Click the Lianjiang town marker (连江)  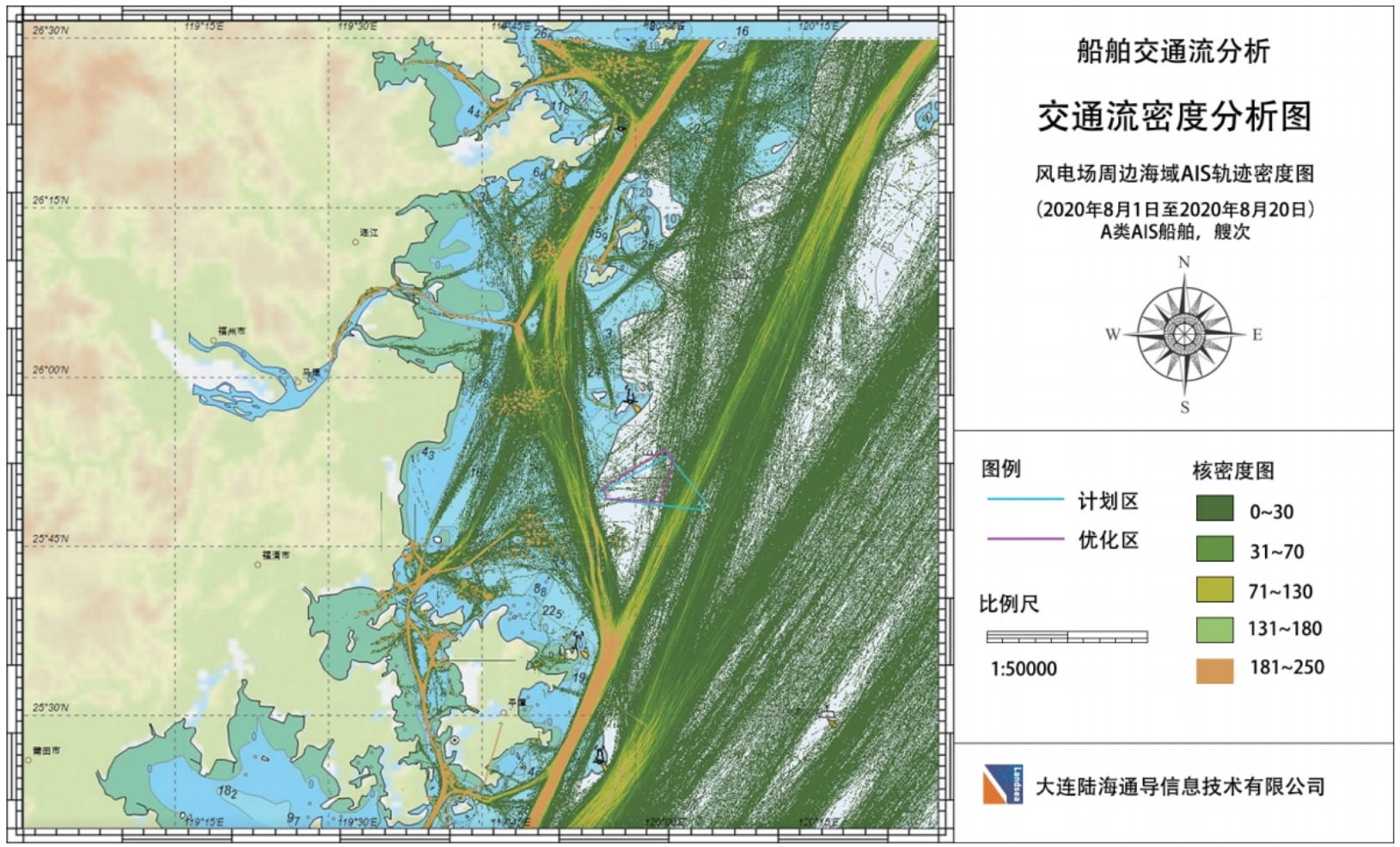coord(356,241)
